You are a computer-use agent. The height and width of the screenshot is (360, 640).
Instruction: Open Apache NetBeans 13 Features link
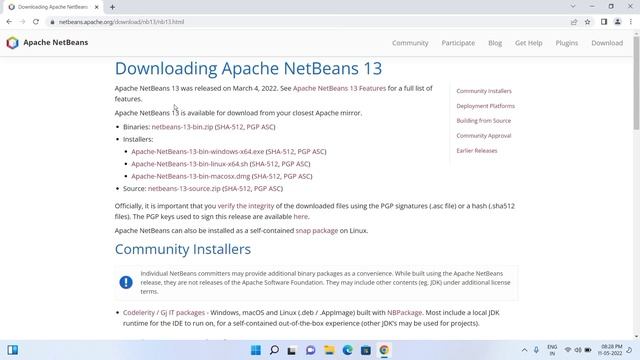pos(339,88)
